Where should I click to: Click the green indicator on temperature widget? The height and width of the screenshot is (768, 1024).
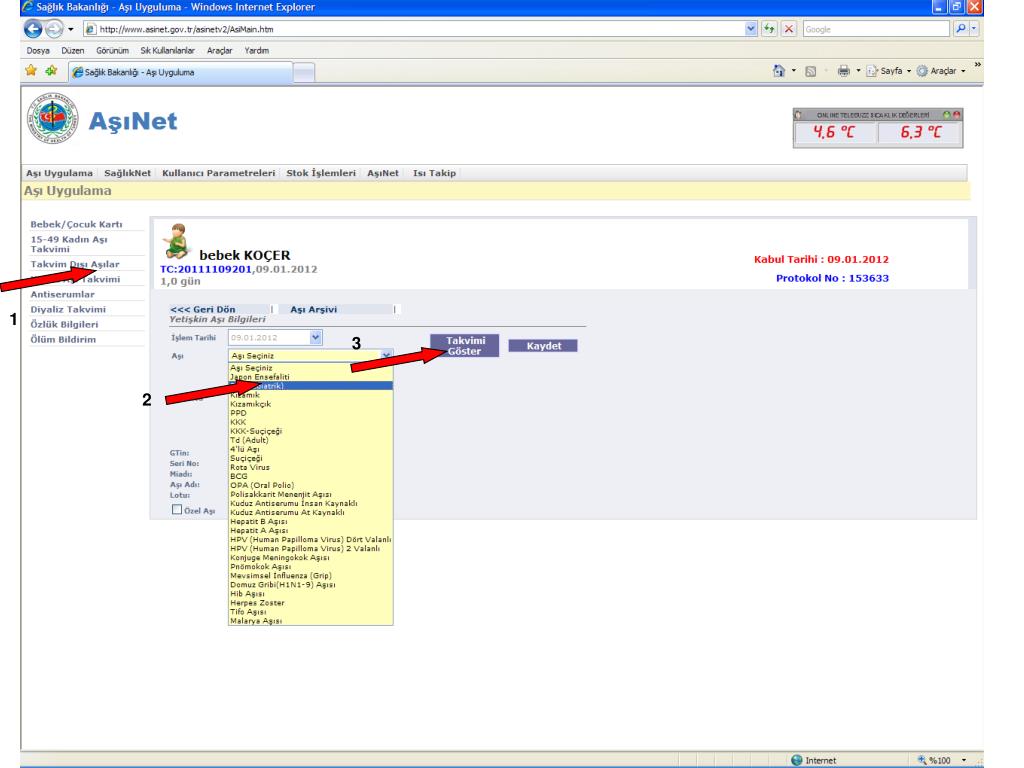pyautogui.click(x=946, y=115)
